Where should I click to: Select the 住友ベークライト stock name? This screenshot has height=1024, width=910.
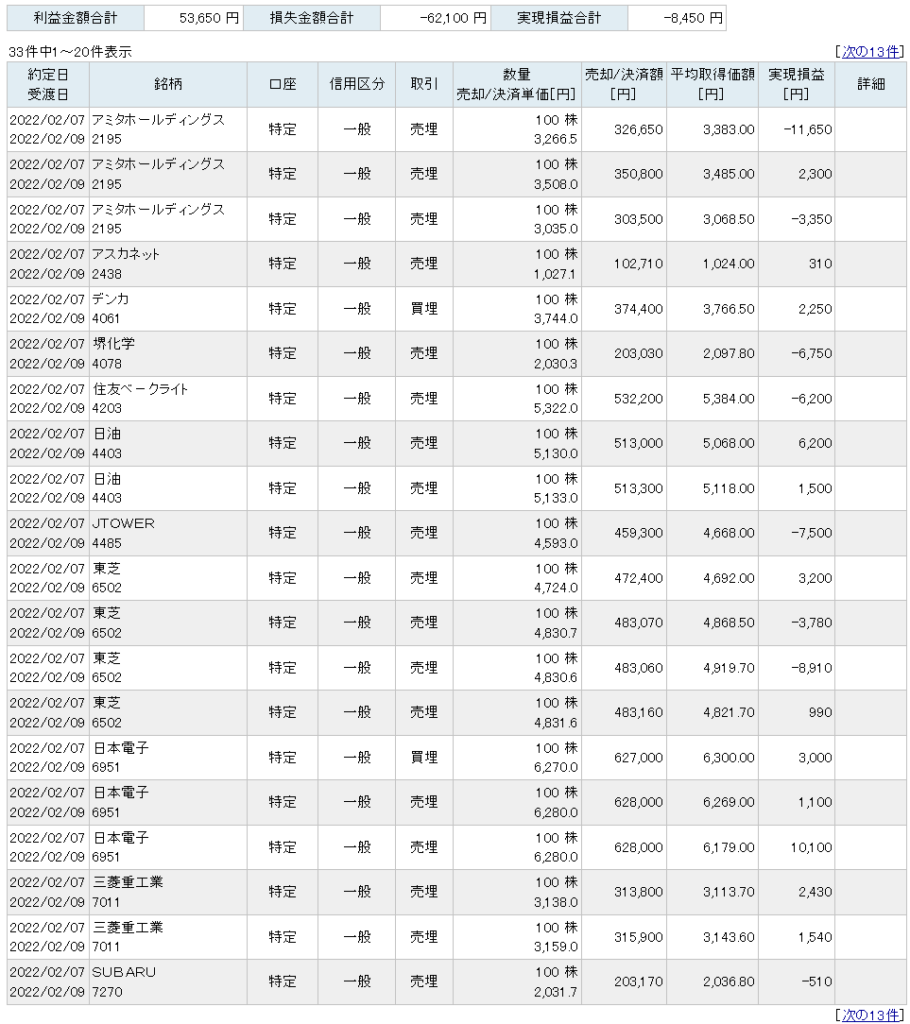(x=140, y=389)
